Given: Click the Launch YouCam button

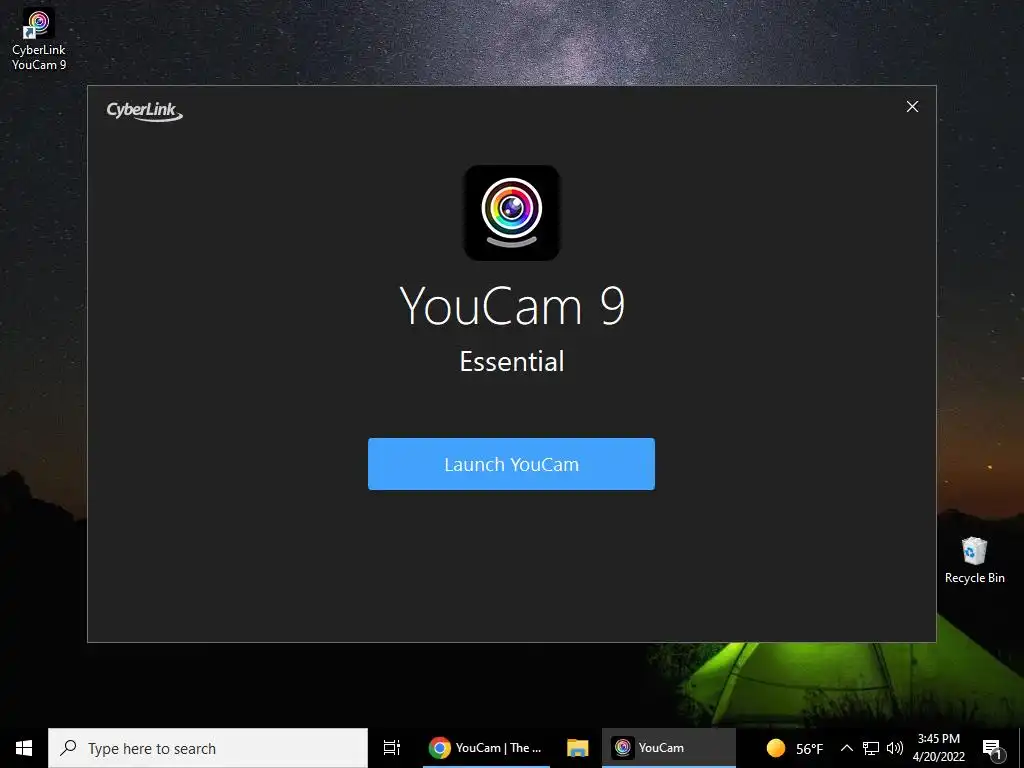Looking at the screenshot, I should click(x=511, y=464).
